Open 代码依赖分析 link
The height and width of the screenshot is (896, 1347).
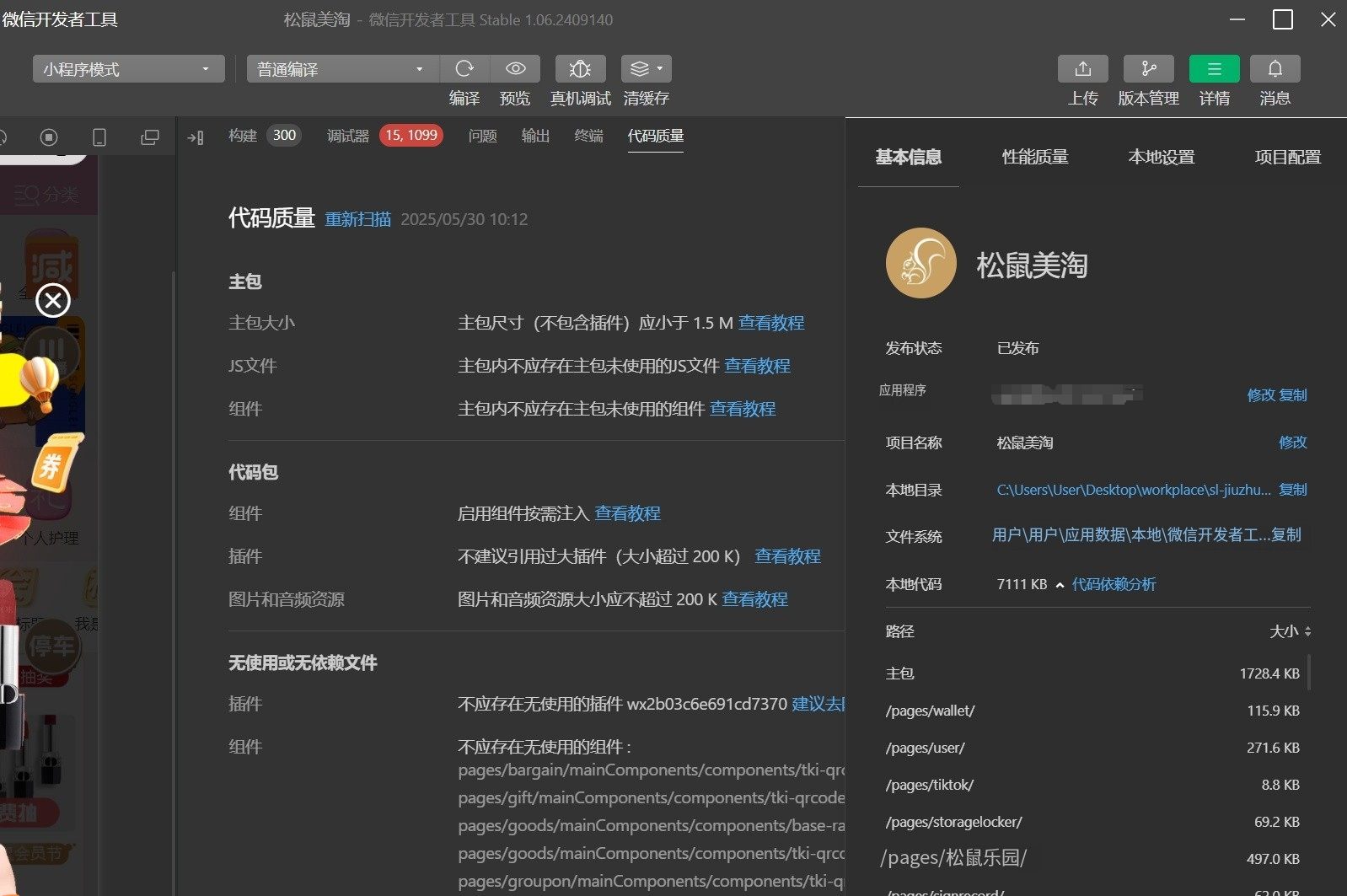[x=1114, y=584]
